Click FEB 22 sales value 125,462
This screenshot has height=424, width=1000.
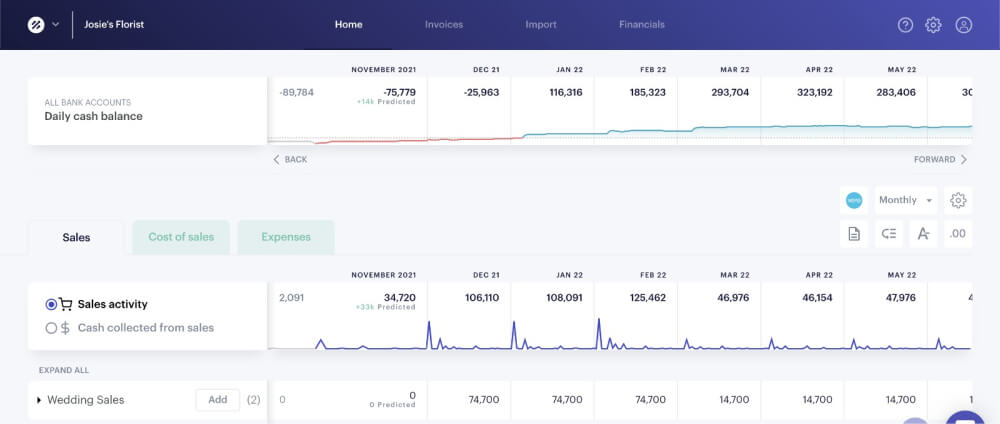(649, 298)
